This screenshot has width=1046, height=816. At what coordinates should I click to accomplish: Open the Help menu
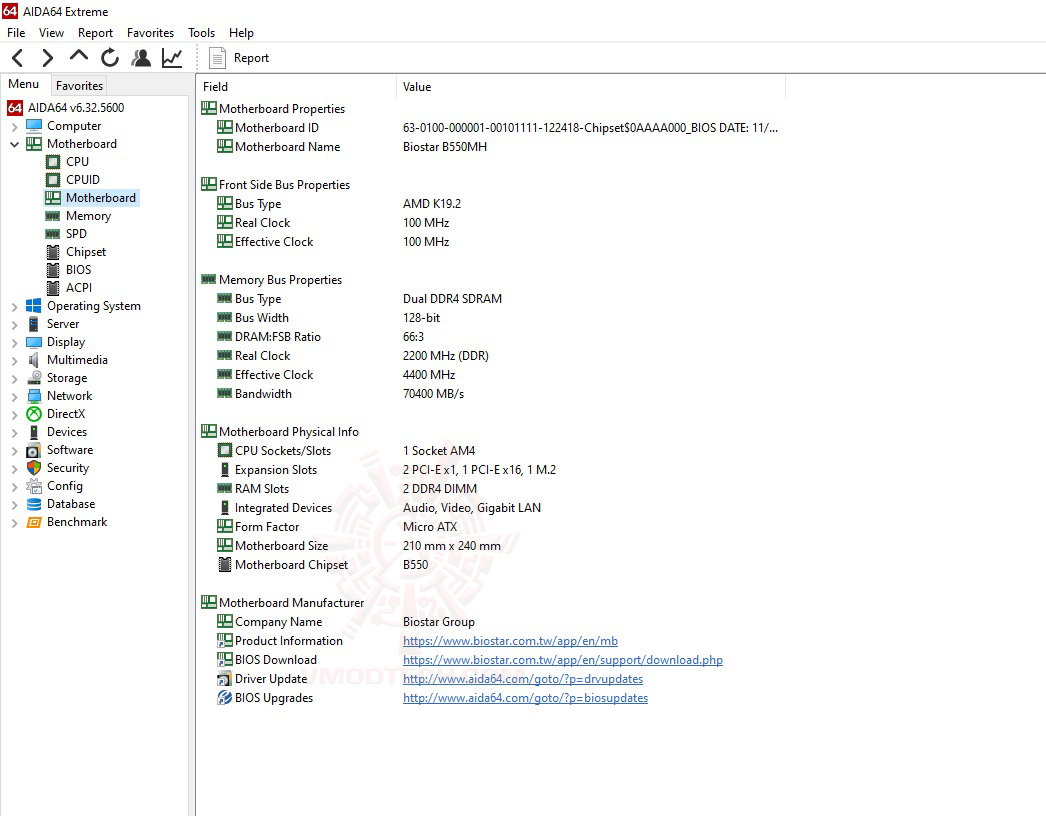click(241, 33)
